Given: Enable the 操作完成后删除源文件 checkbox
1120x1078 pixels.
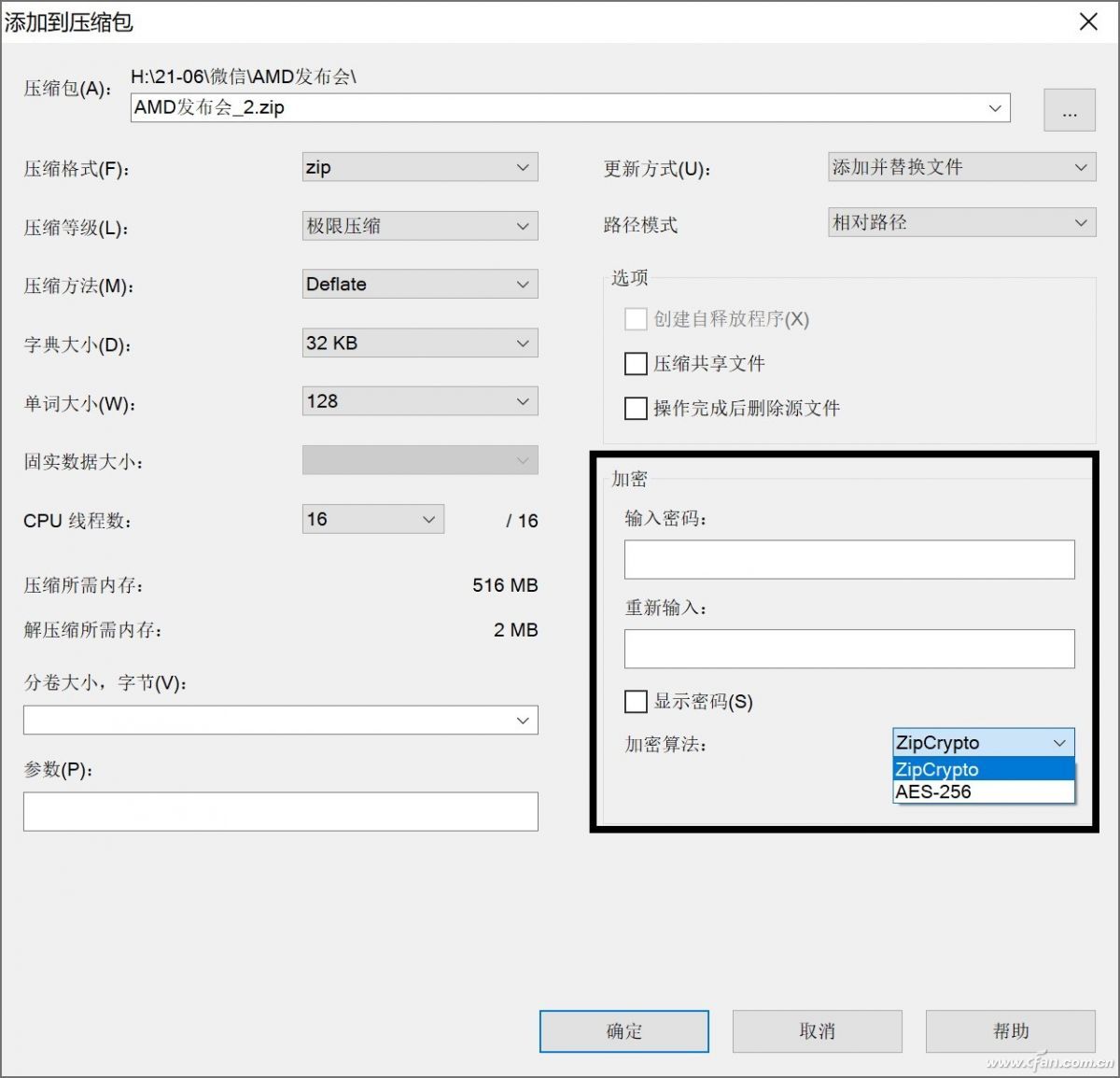Looking at the screenshot, I should click(x=636, y=409).
